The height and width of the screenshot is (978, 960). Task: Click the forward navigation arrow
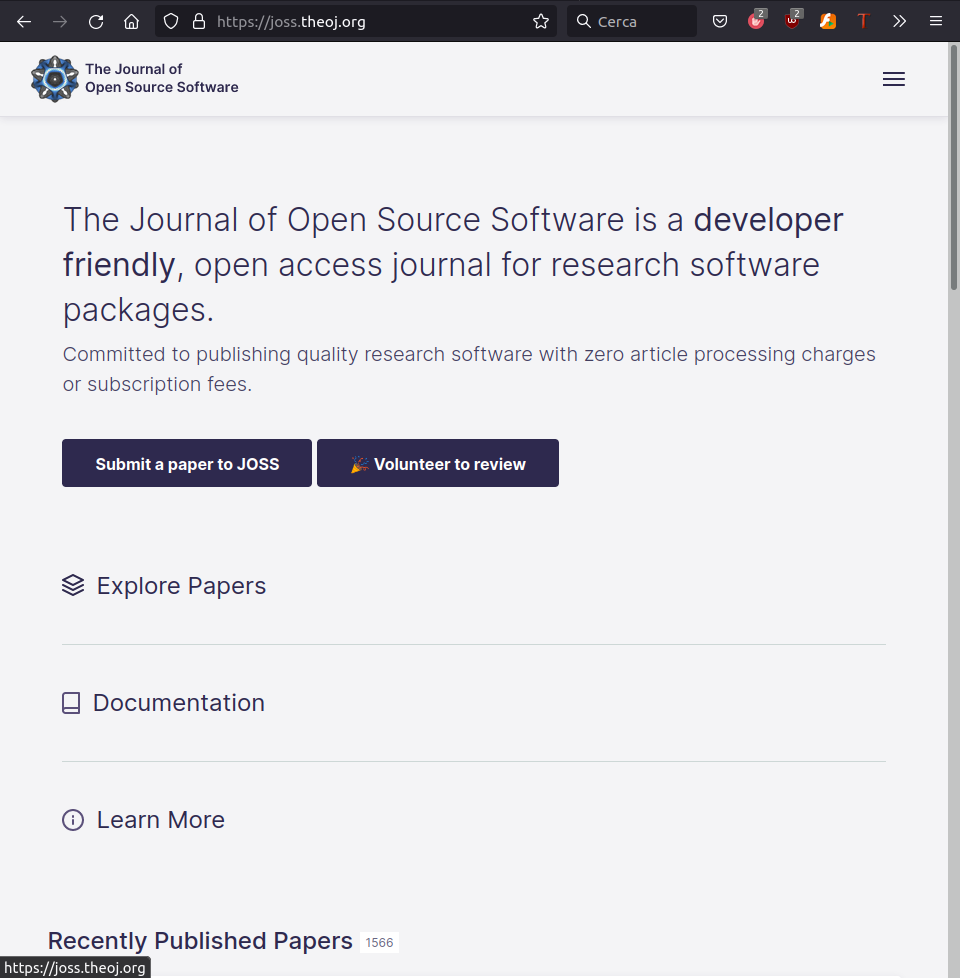[x=60, y=22]
